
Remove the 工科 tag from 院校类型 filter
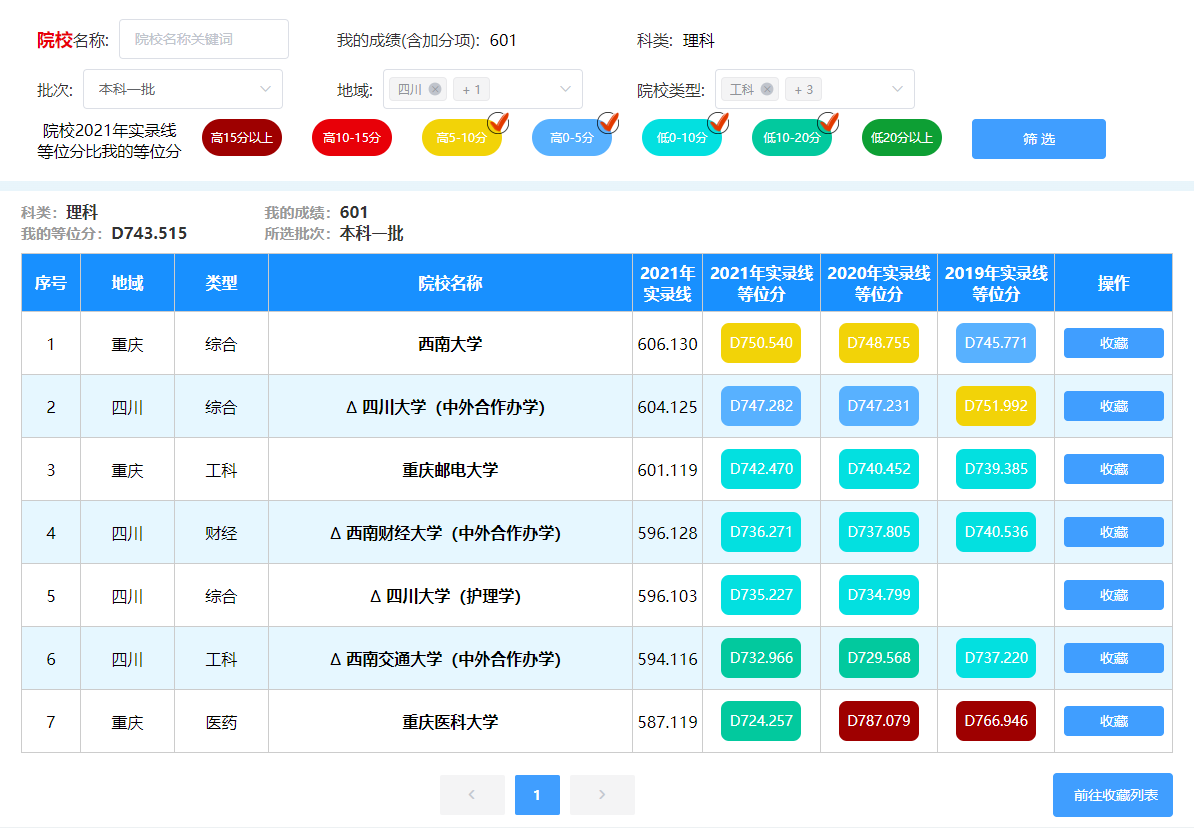[x=767, y=89]
